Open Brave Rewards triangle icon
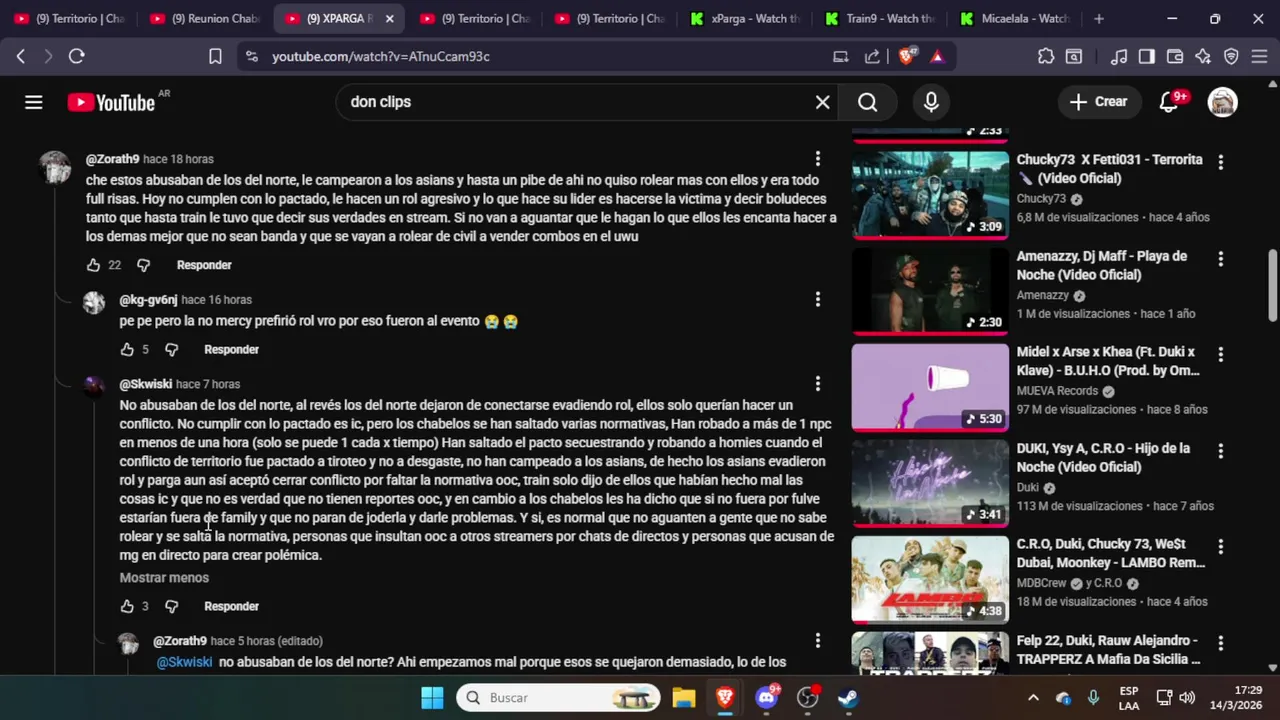The height and width of the screenshot is (720, 1280). pyautogui.click(x=937, y=57)
